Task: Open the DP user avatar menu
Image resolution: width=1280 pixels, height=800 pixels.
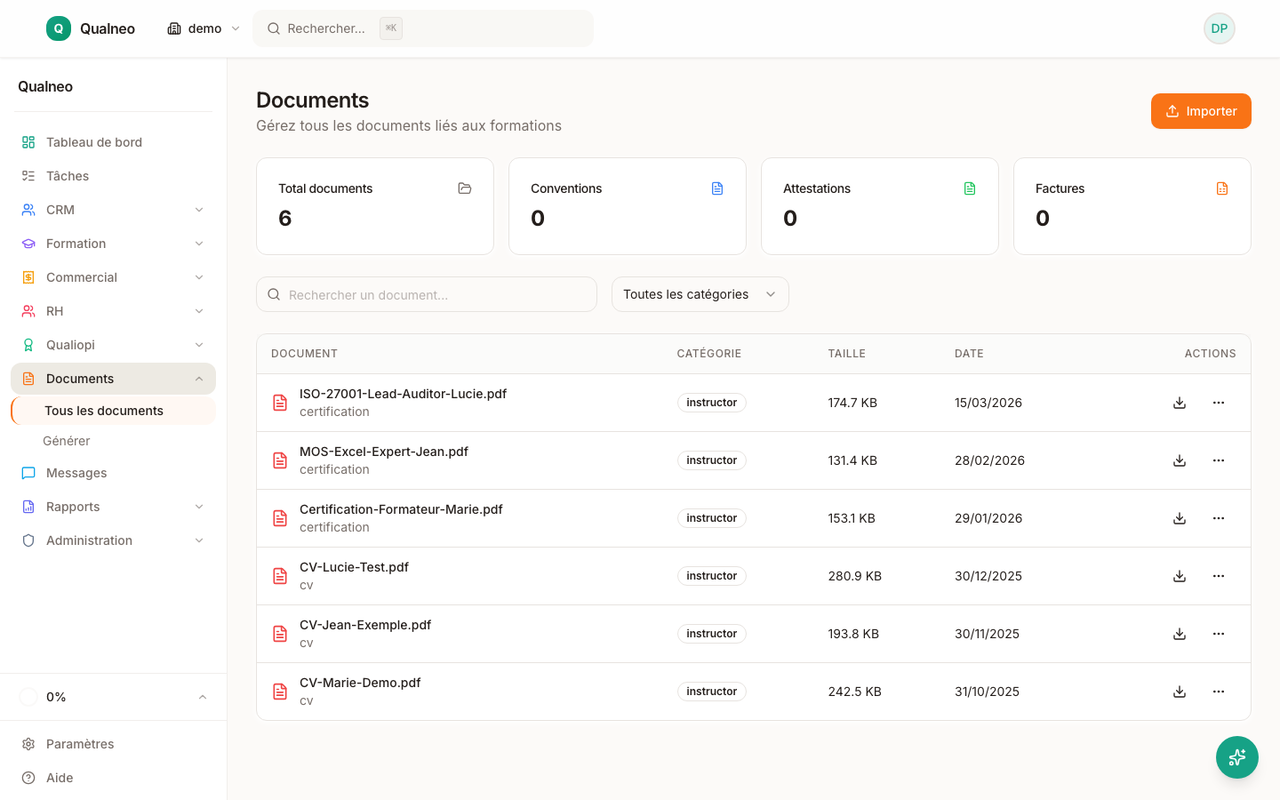Action: (x=1219, y=28)
